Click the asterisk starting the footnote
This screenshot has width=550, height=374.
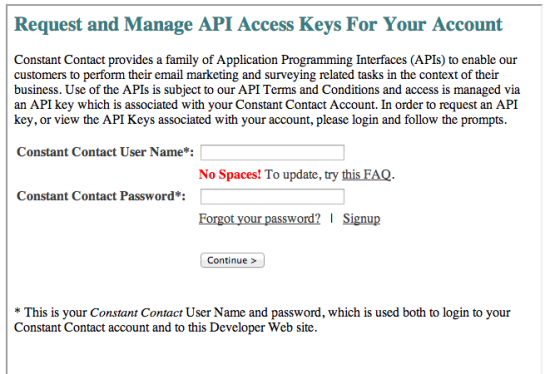pyautogui.click(x=17, y=312)
